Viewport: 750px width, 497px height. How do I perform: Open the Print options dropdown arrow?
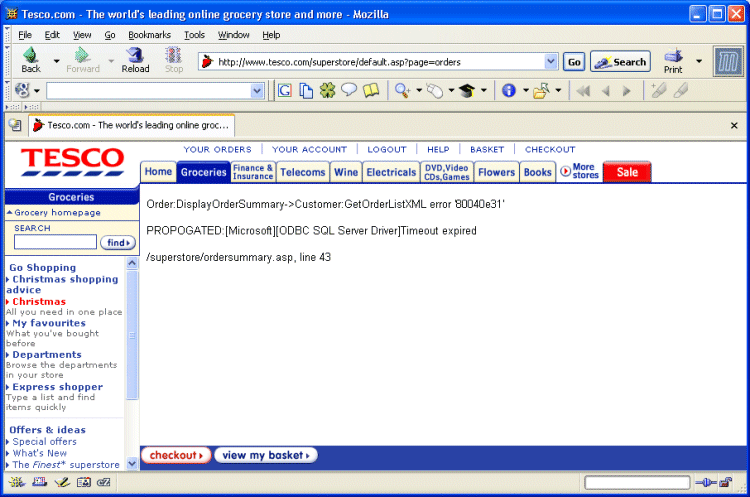point(699,61)
